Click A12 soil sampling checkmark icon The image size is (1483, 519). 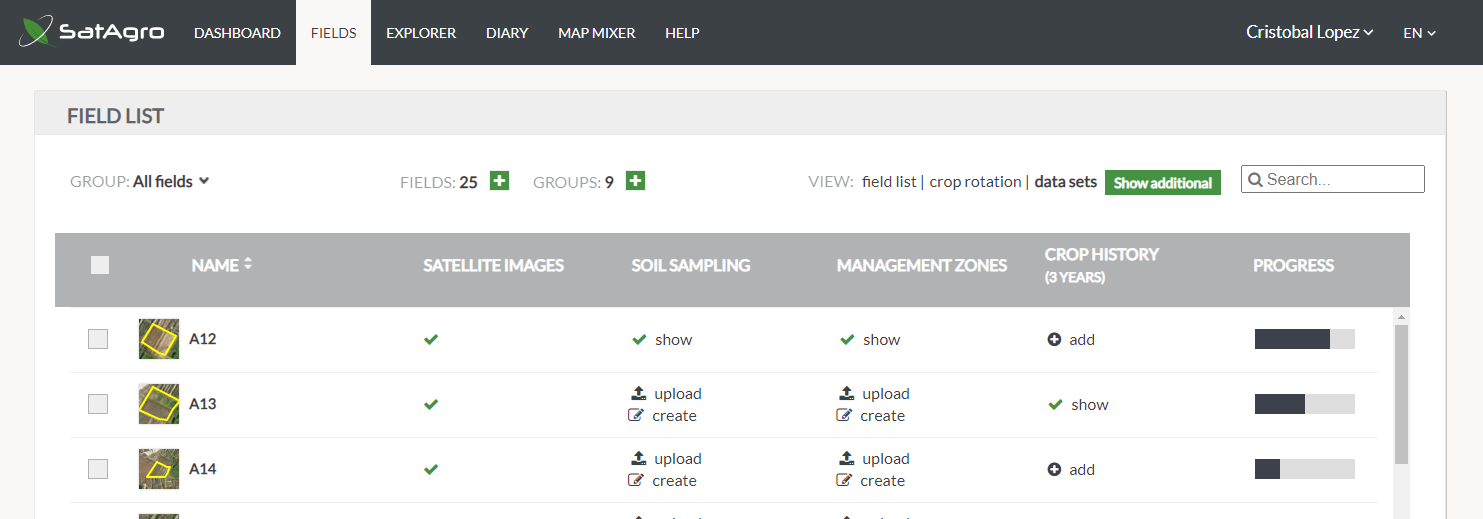pyautogui.click(x=639, y=340)
